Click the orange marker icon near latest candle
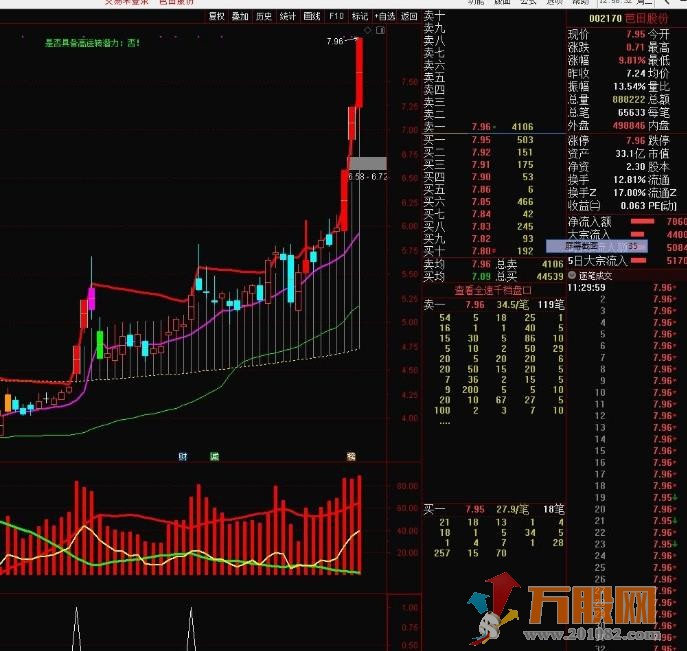This screenshot has height=651, width=687. tap(351, 456)
